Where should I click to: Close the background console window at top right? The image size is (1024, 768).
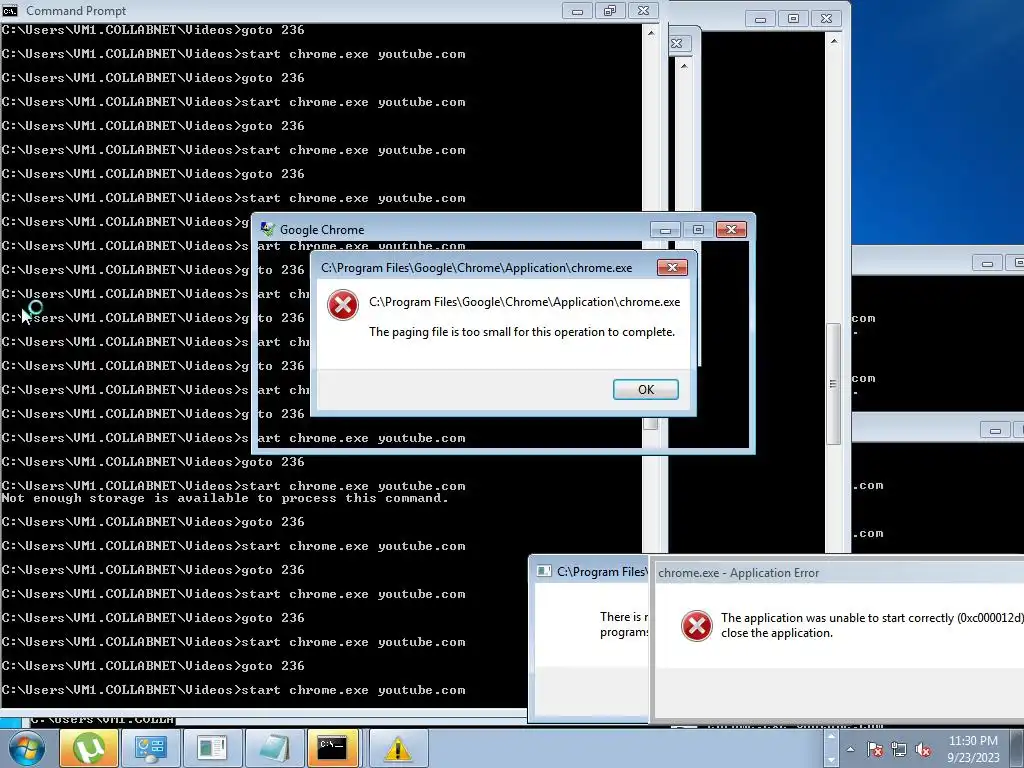(x=826, y=19)
